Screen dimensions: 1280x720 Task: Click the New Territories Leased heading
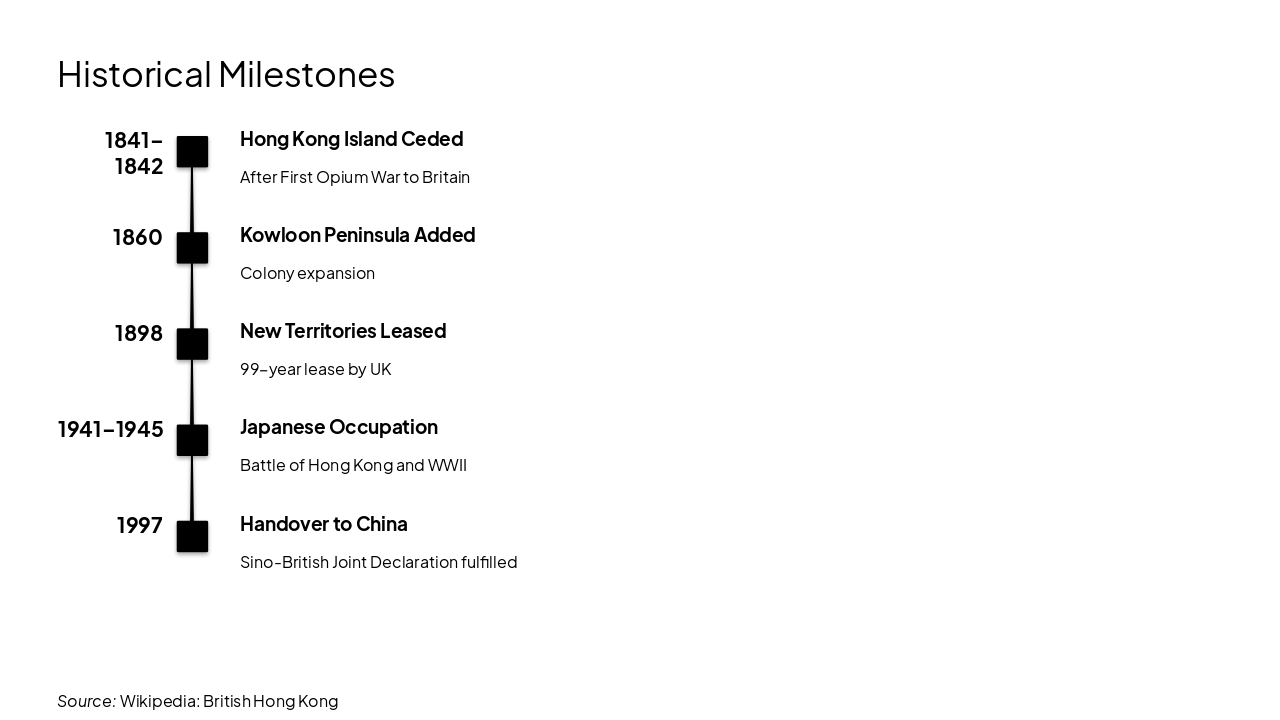click(343, 331)
